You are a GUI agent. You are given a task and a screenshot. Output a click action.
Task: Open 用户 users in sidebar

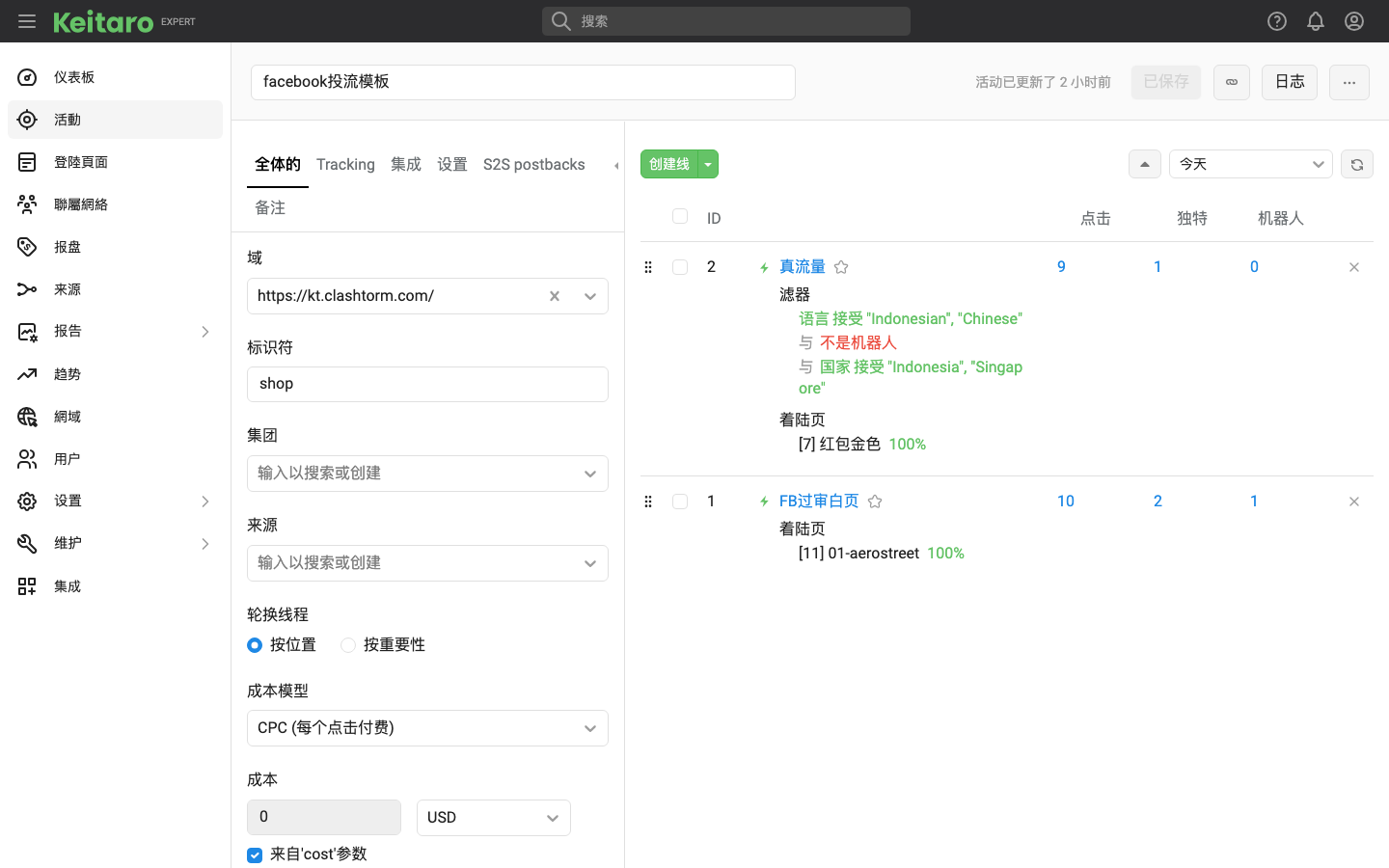(x=115, y=459)
